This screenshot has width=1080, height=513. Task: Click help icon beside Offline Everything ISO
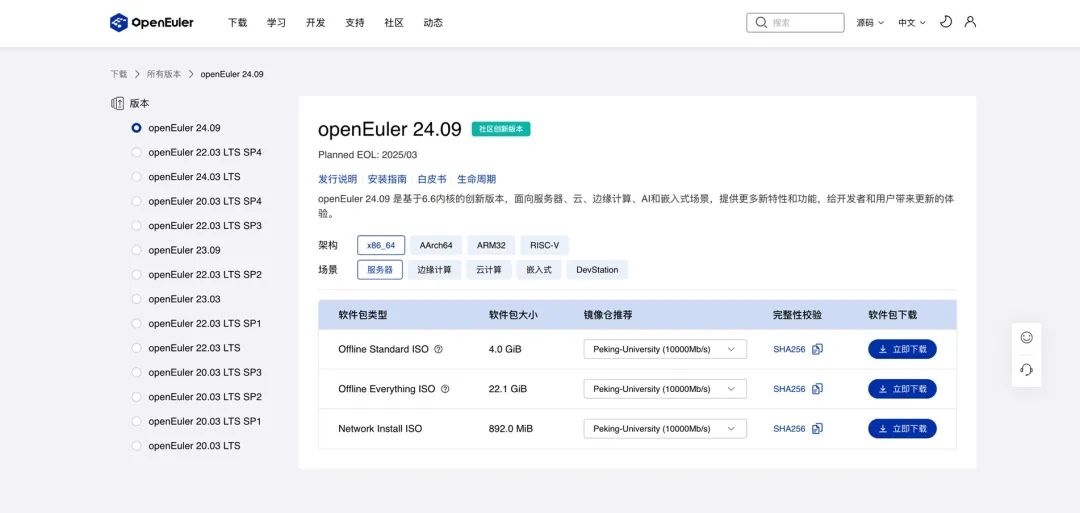coord(445,389)
